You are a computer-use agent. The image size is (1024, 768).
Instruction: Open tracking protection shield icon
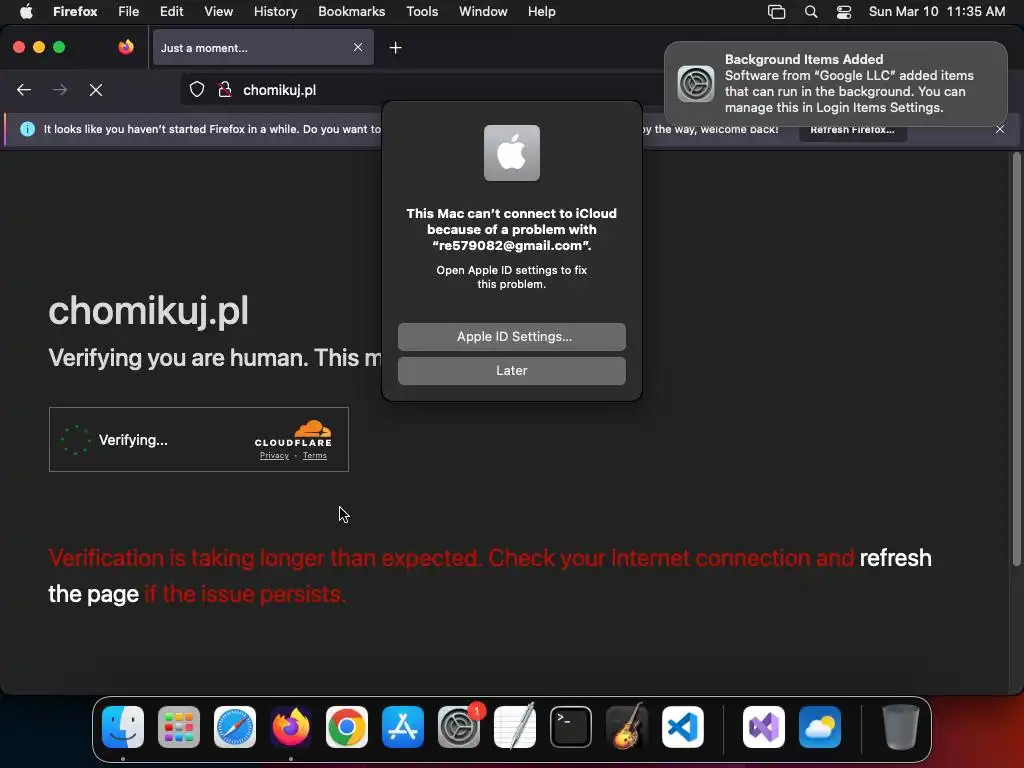click(x=197, y=90)
